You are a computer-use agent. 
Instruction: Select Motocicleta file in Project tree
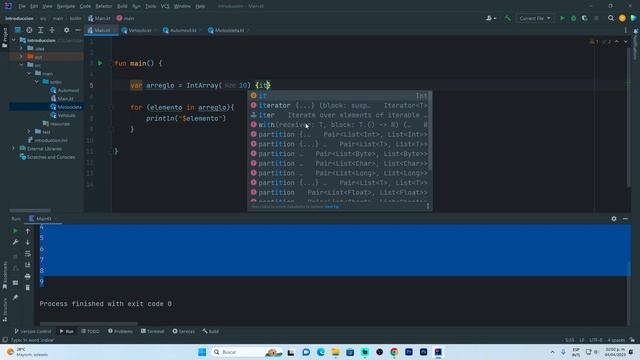pyautogui.click(x=66, y=107)
